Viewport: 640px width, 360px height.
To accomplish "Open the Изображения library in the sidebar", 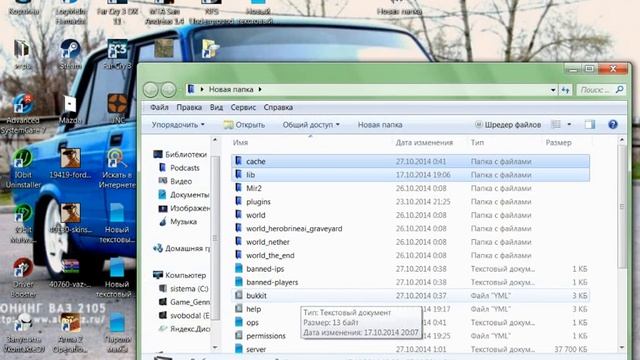I will pyautogui.click(x=184, y=208).
